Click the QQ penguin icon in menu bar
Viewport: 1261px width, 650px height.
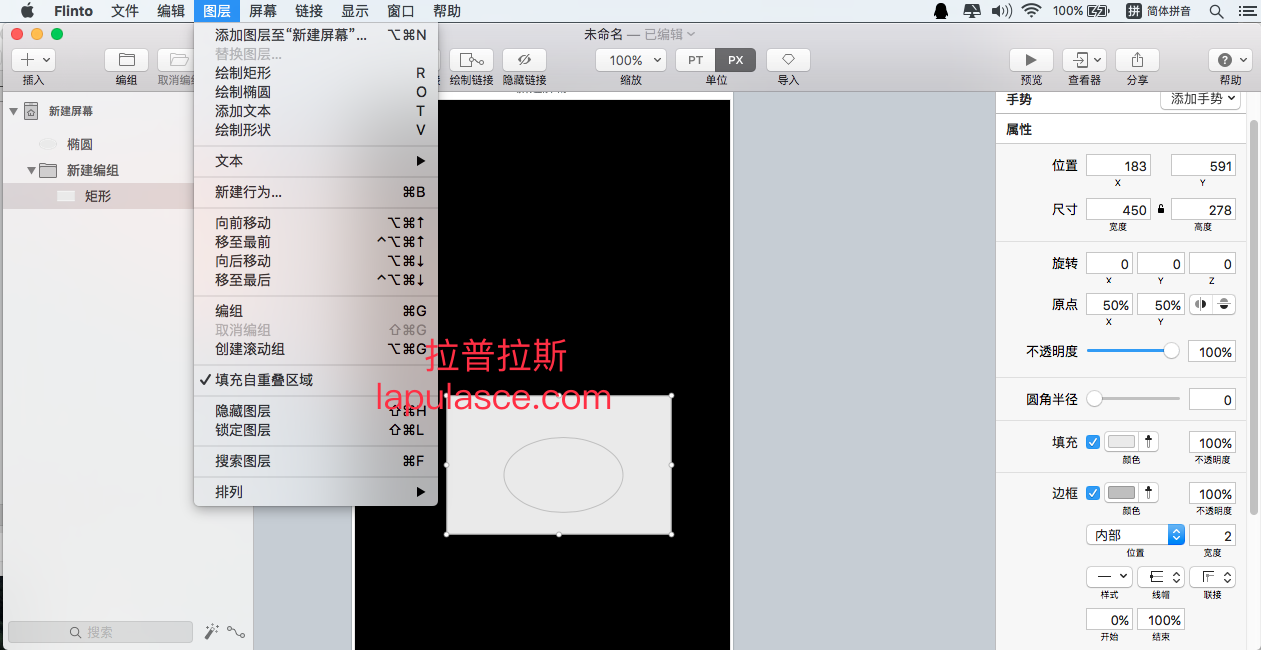(x=940, y=11)
